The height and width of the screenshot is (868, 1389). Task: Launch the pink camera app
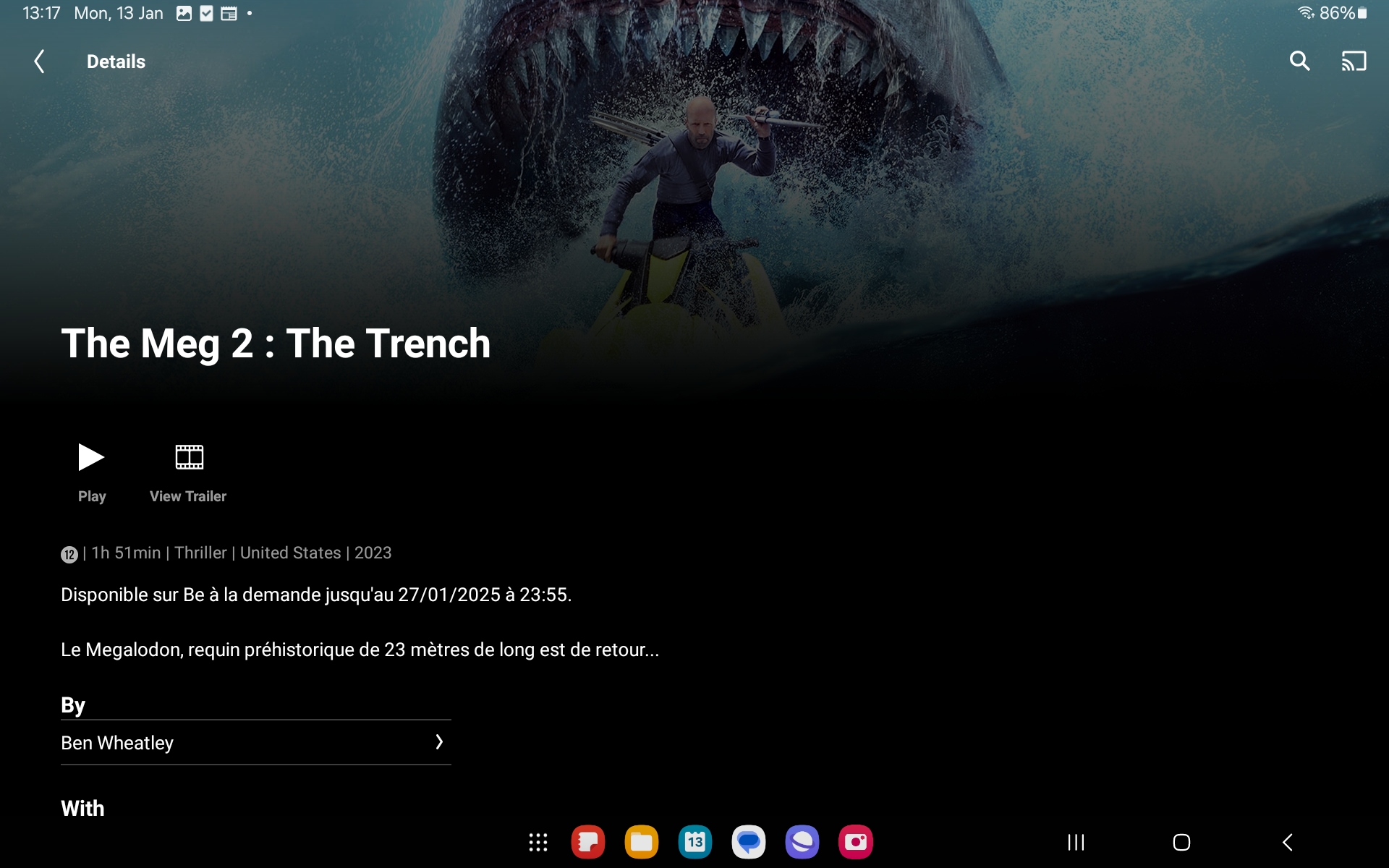point(855,842)
